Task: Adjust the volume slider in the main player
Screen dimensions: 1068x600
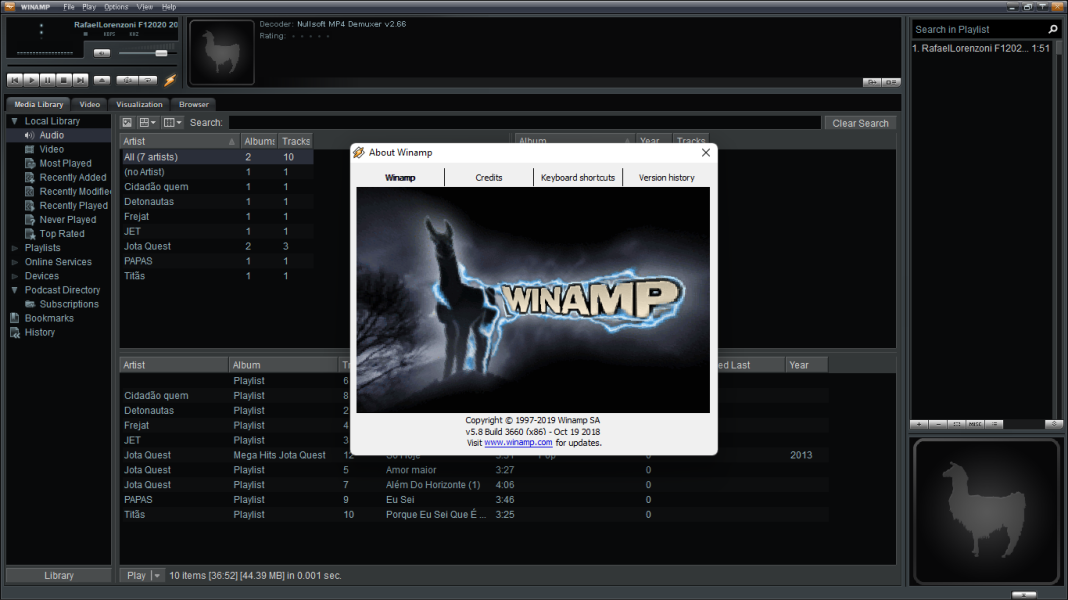Action: coord(161,52)
